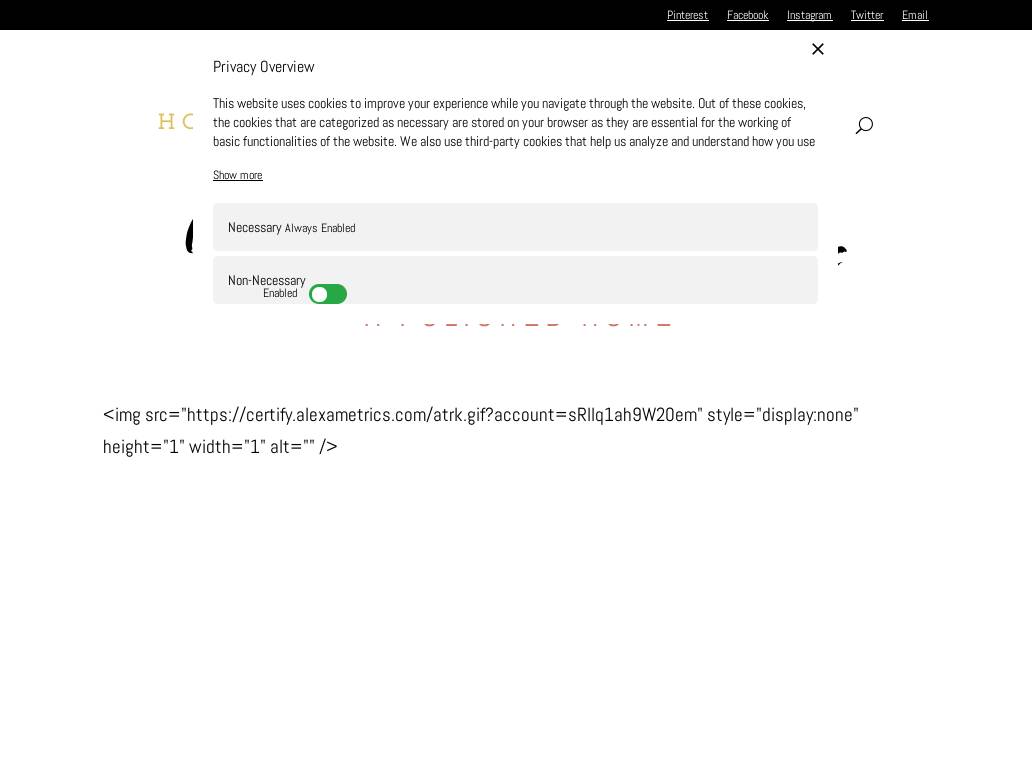The height and width of the screenshot is (768, 1032).
Task: Open the Pinterest link in top bar
Action: click(687, 15)
